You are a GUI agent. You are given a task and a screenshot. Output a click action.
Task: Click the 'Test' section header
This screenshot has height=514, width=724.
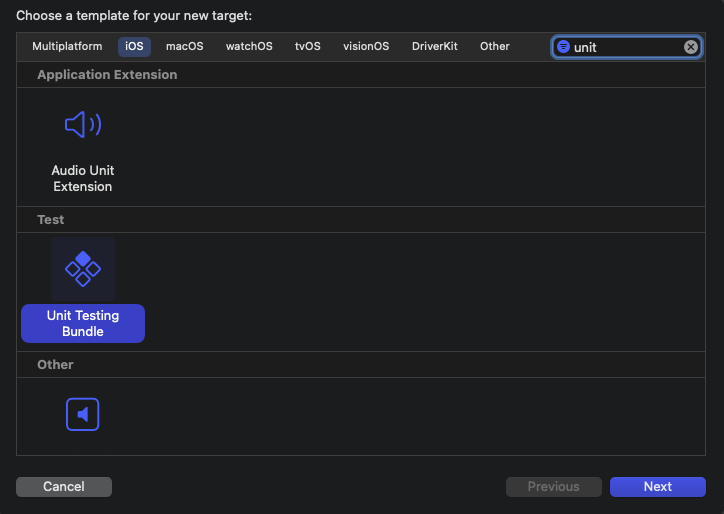(51, 220)
